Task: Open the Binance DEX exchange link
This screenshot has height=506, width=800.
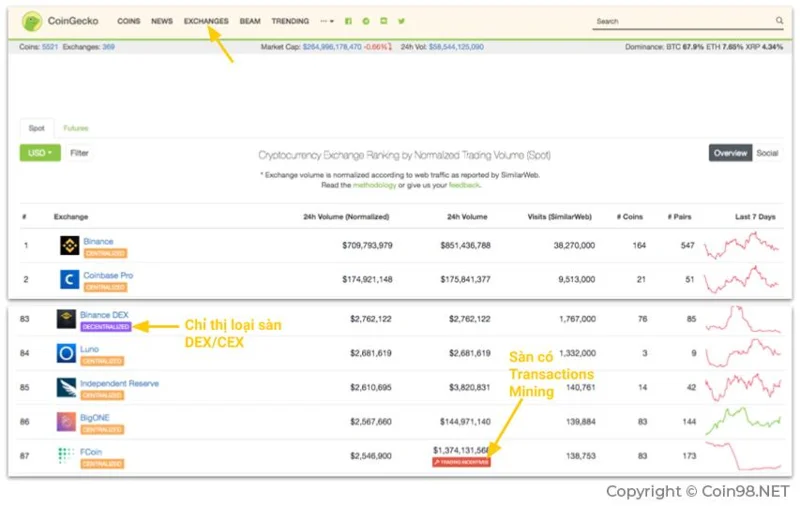Action: click(104, 315)
